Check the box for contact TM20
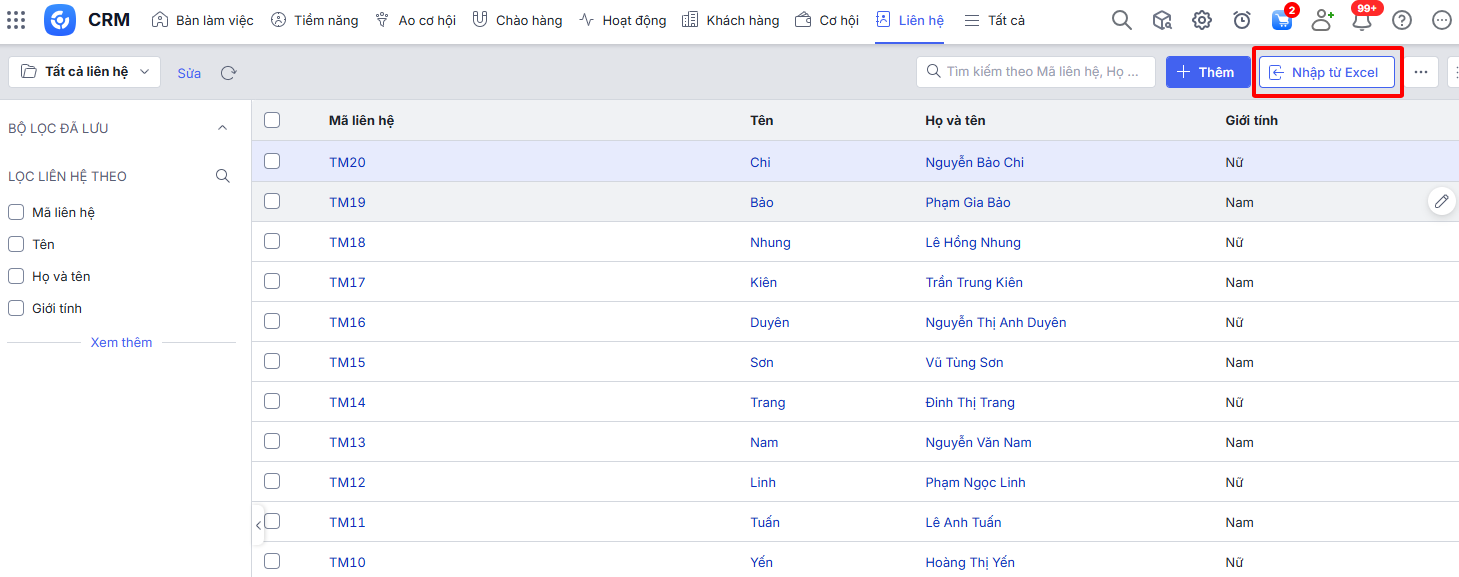This screenshot has height=577, width=1459. click(272, 161)
